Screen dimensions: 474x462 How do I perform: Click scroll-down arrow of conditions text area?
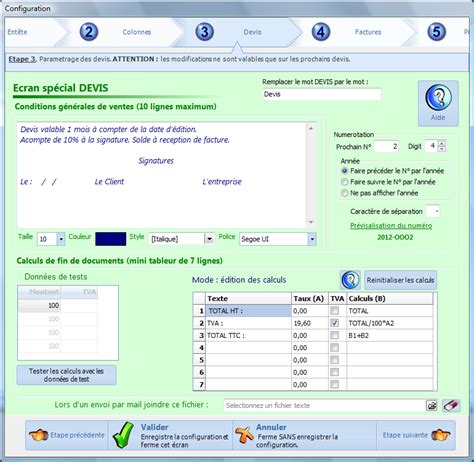pos(311,222)
